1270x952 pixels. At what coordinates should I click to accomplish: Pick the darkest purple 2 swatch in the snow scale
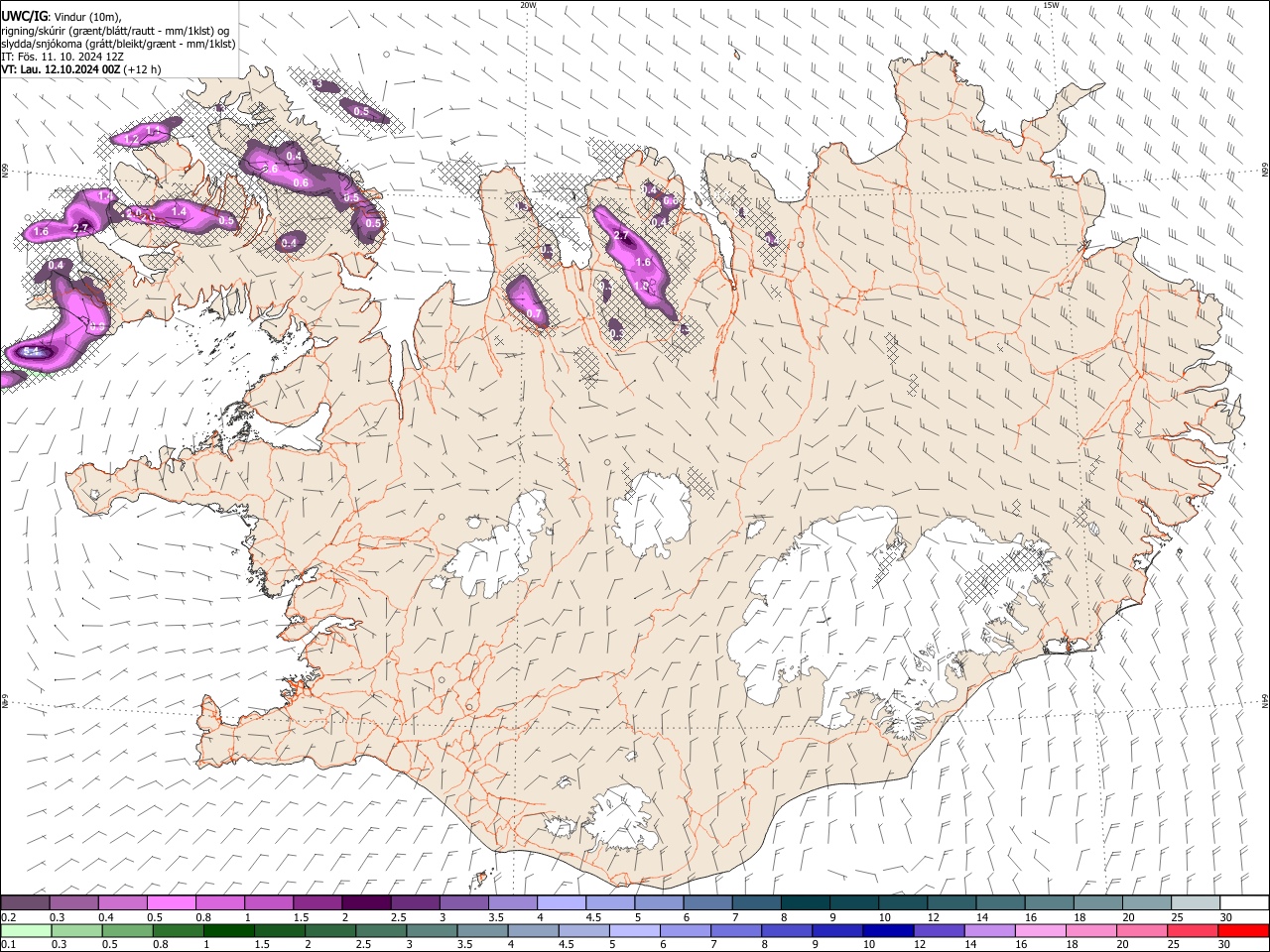point(366,902)
